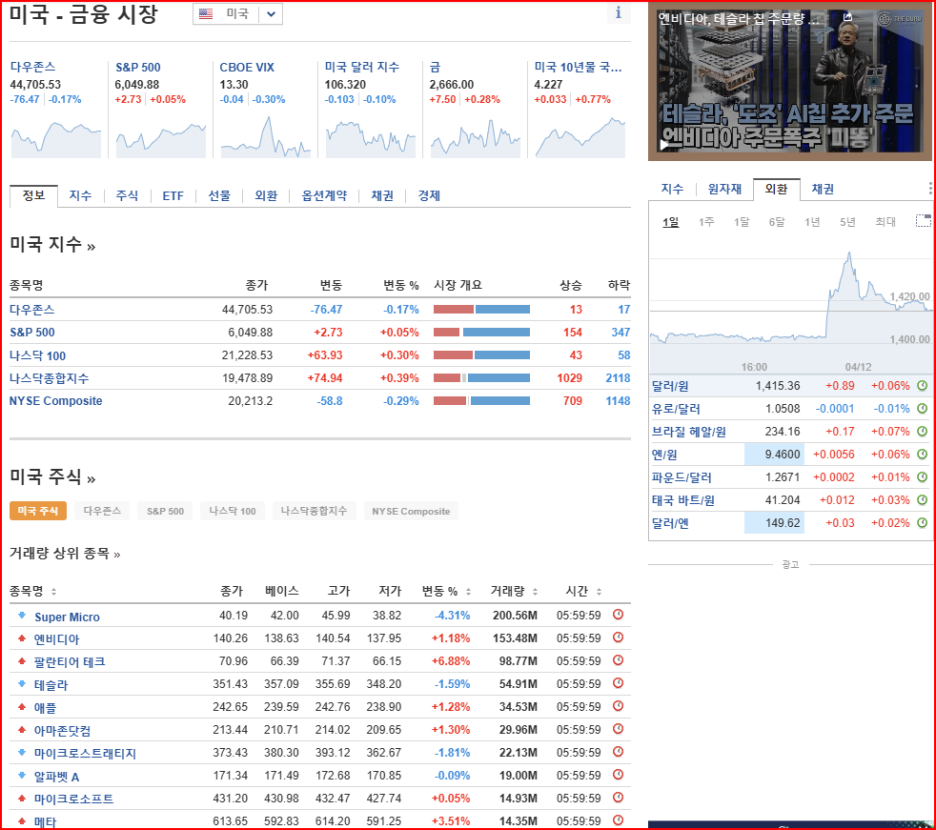The image size is (936, 830).
Task: Open the 나스닥종합지수 link in index table
Action: tap(48, 378)
